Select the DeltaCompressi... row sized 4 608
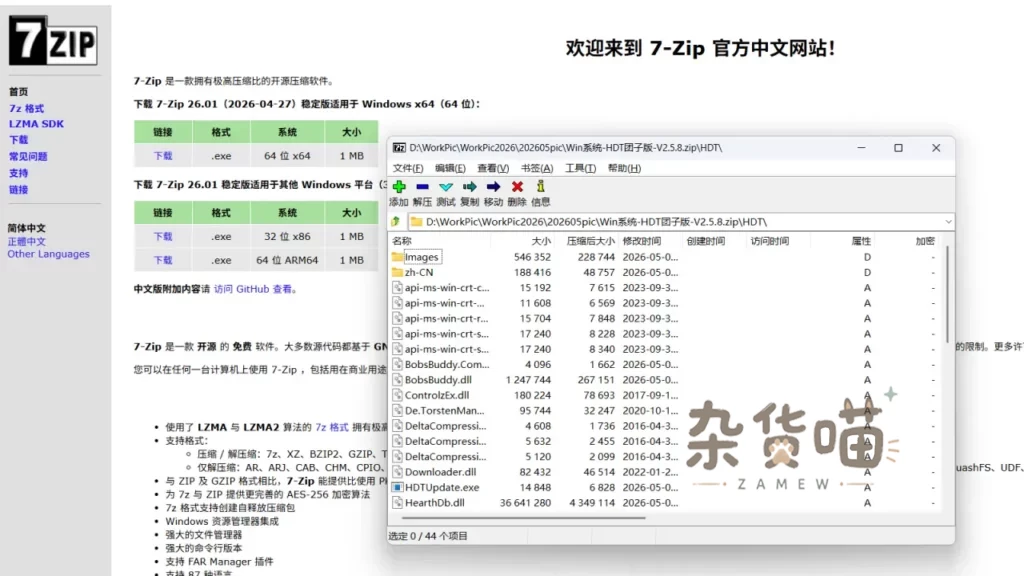Screen dimensions: 1024x576 point(665,426)
